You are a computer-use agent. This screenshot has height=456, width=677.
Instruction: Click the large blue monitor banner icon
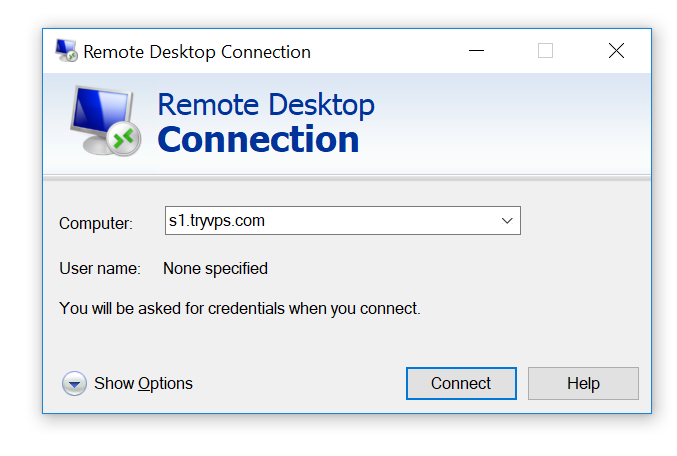click(105, 120)
